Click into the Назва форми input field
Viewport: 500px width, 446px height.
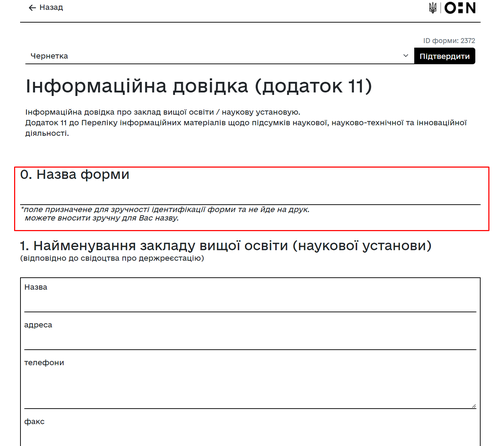point(250,194)
